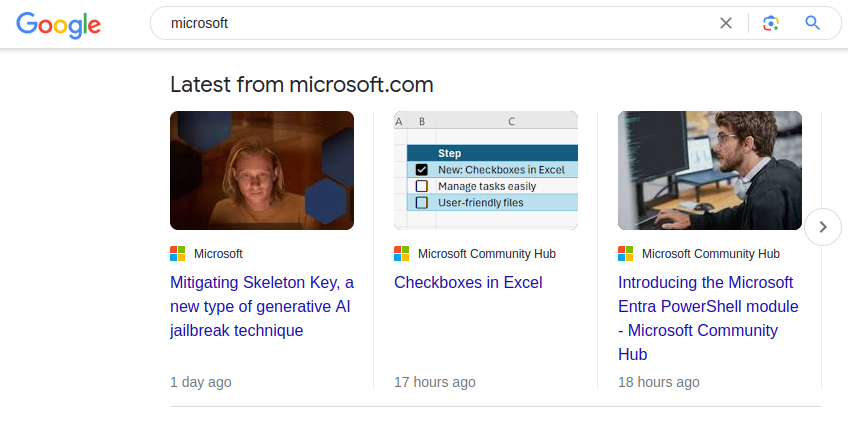Click Microsoft logo icon on Entra PowerShell card
Viewport: 848px width, 445px height.
(x=626, y=254)
